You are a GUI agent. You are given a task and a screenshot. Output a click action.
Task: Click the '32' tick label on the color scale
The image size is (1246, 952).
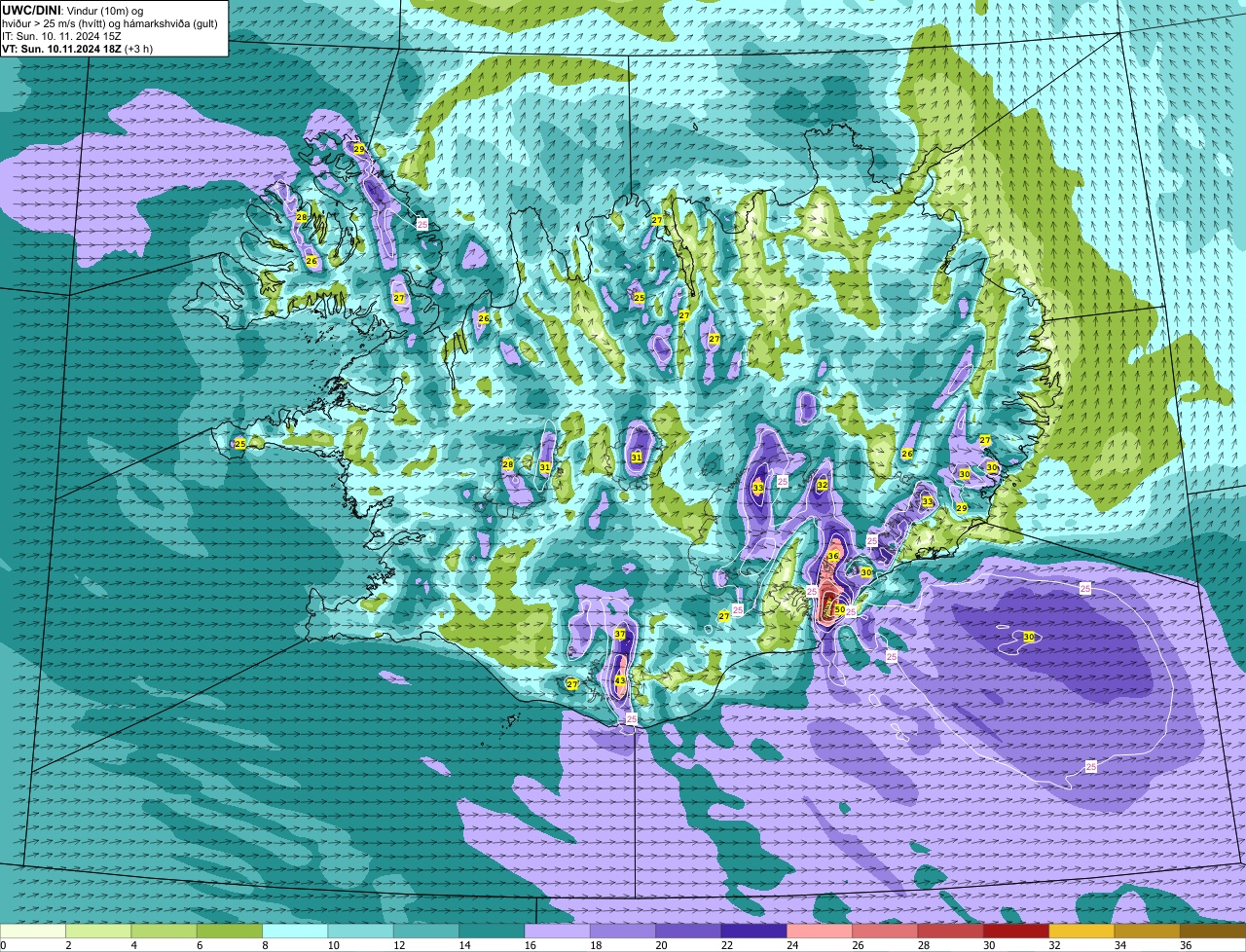(1054, 945)
